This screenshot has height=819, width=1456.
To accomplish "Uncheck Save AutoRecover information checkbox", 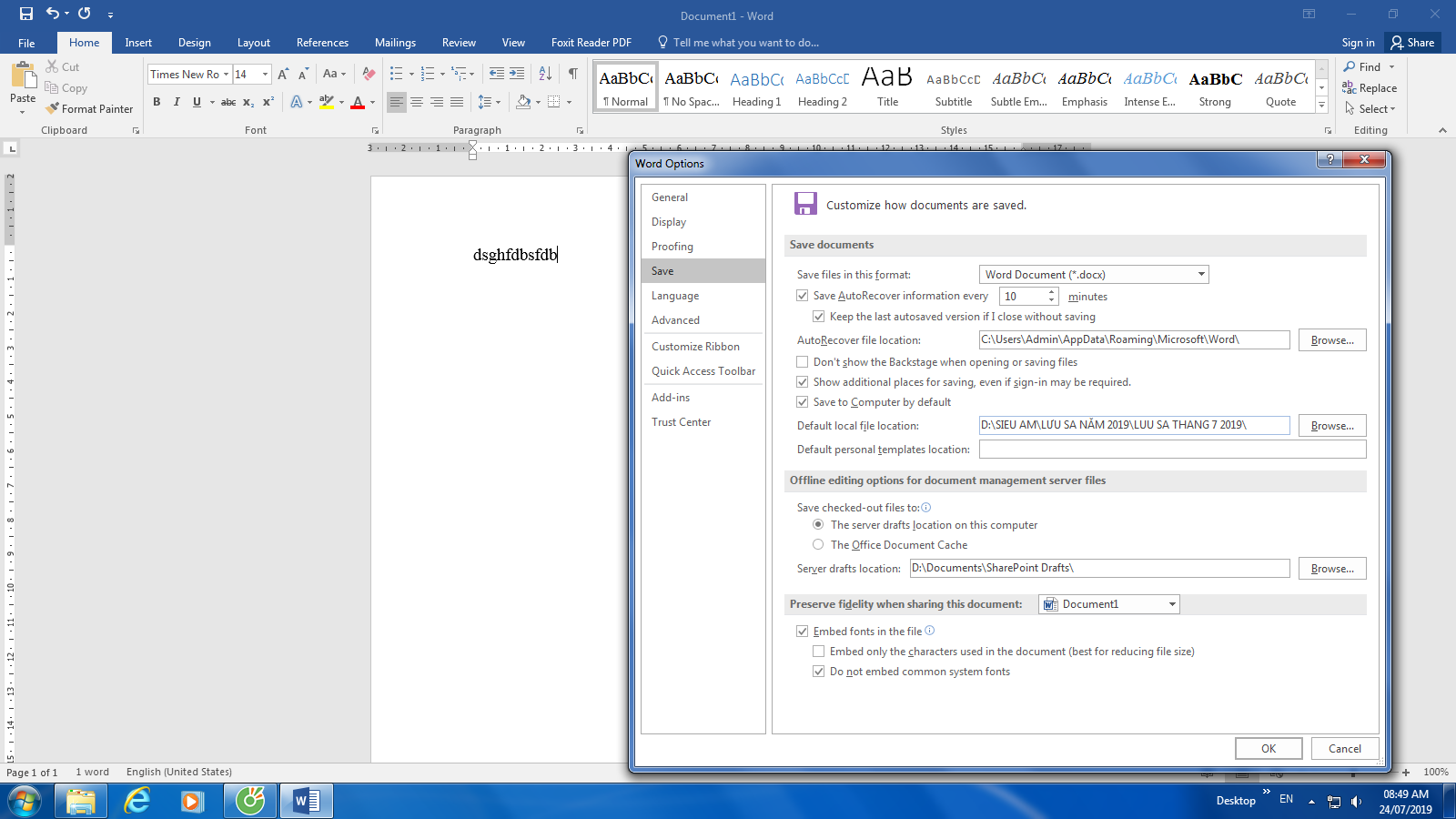I will click(x=803, y=296).
